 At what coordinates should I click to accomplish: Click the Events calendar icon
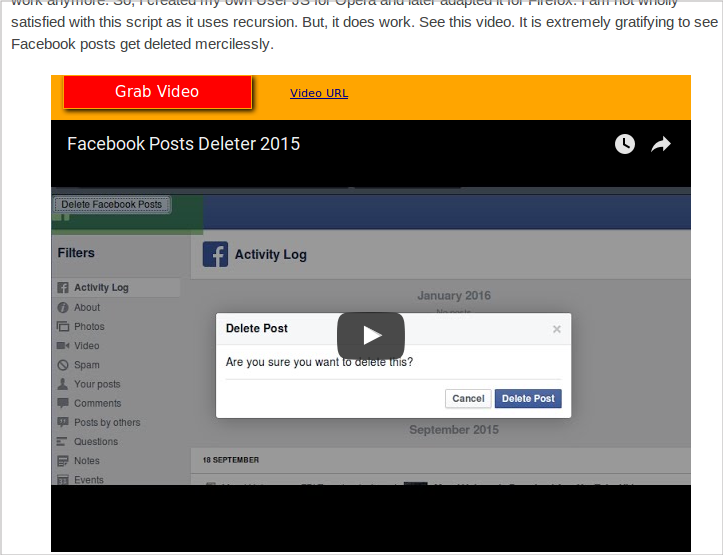coord(63,480)
